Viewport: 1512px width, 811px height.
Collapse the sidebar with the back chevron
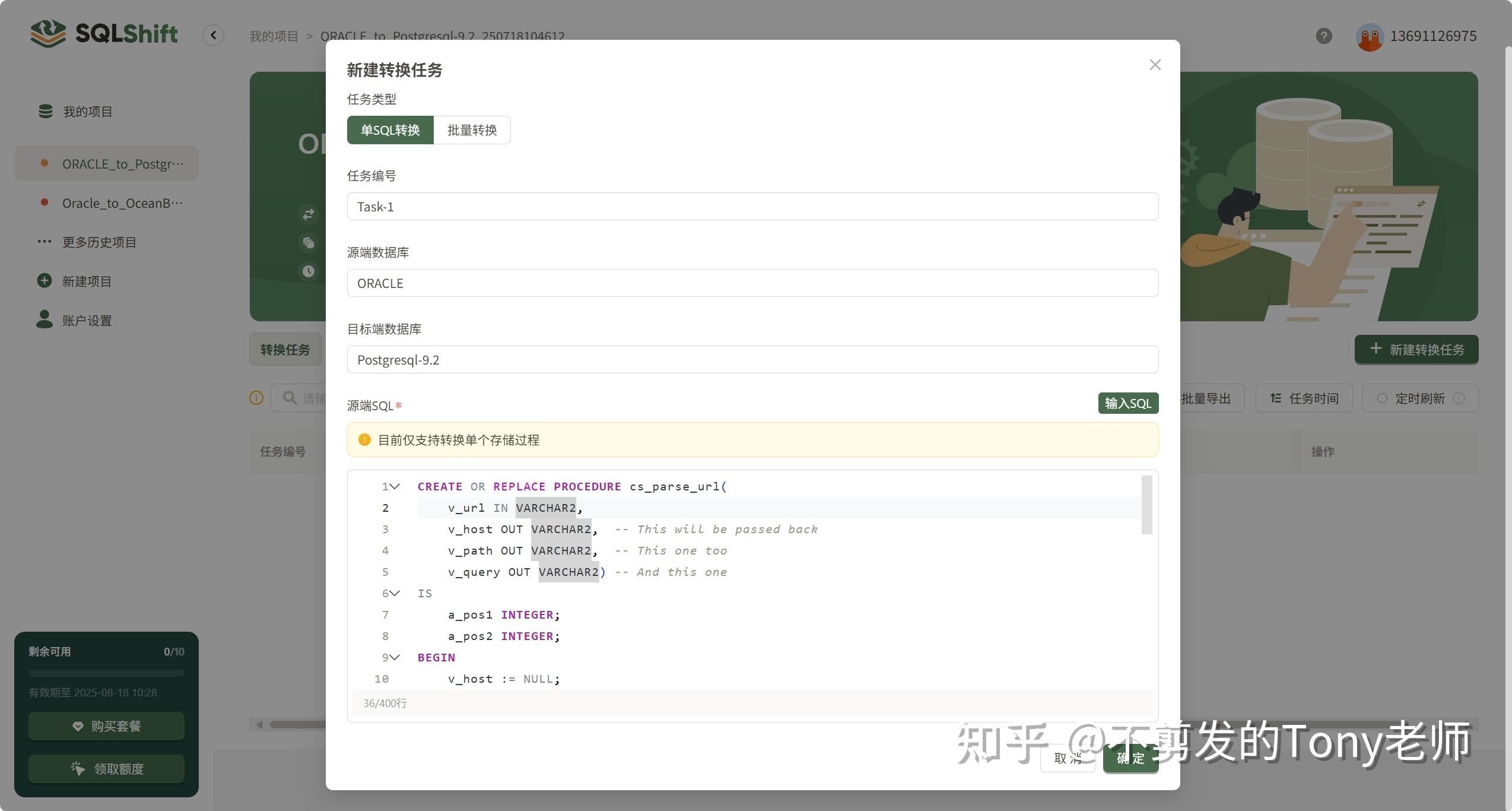(213, 35)
